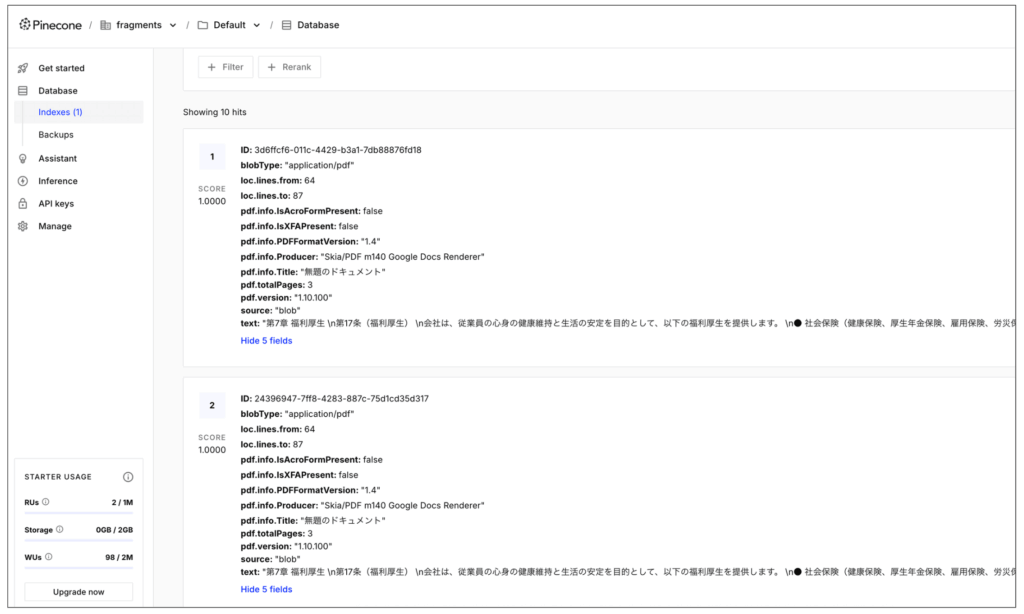This screenshot has width=1024, height=614.
Task: Click the info icon next to WUs
Action: tap(48, 557)
